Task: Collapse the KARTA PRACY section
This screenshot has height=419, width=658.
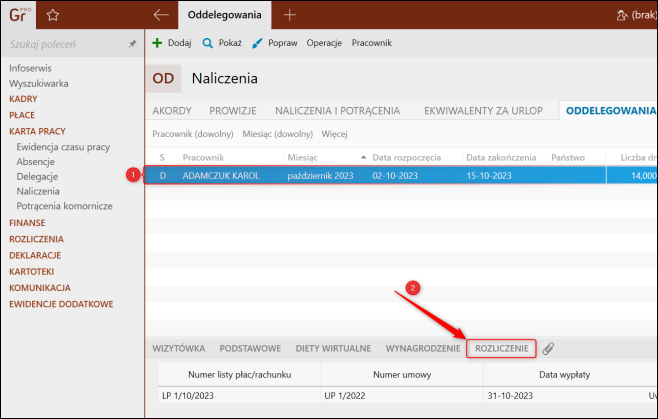Action: (37, 131)
